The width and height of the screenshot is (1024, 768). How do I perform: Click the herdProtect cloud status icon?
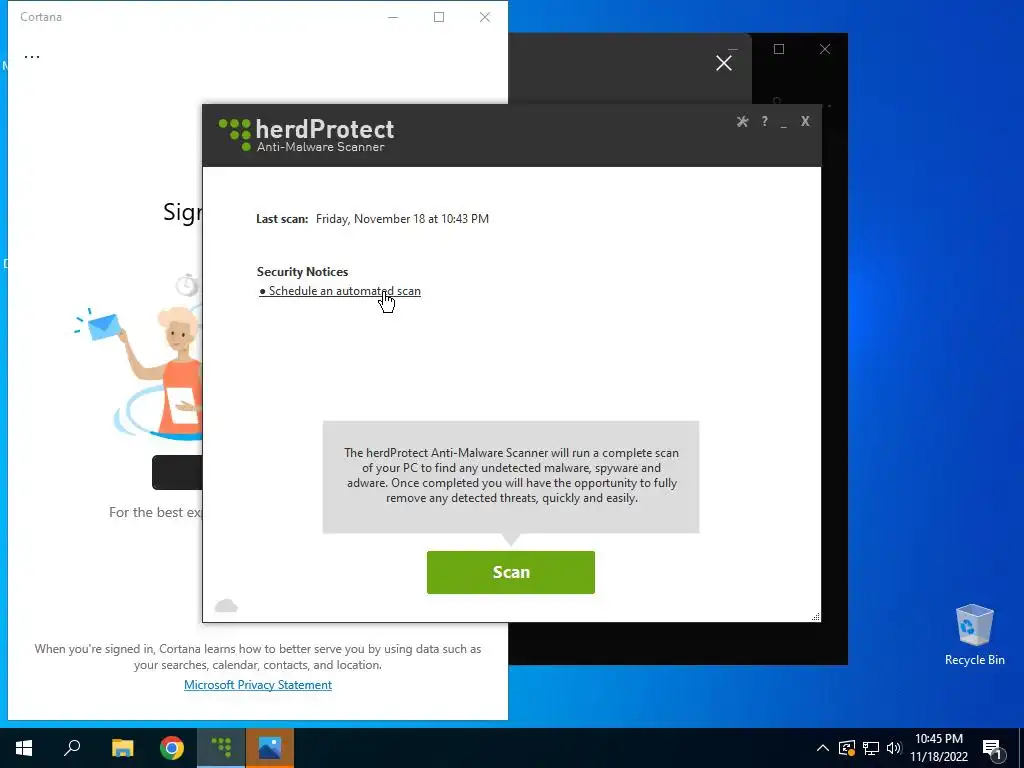(x=226, y=605)
